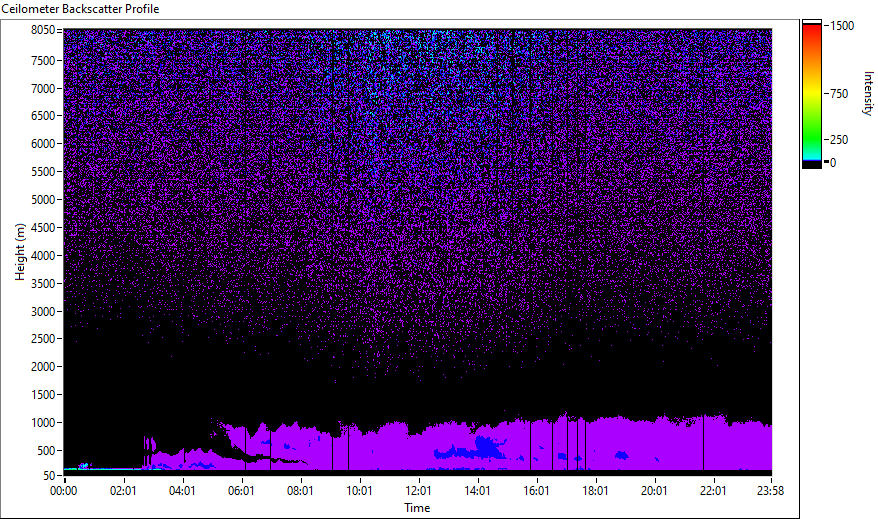878x519 pixels.
Task: Click the 06:01 time tick label
Action: click(241, 491)
